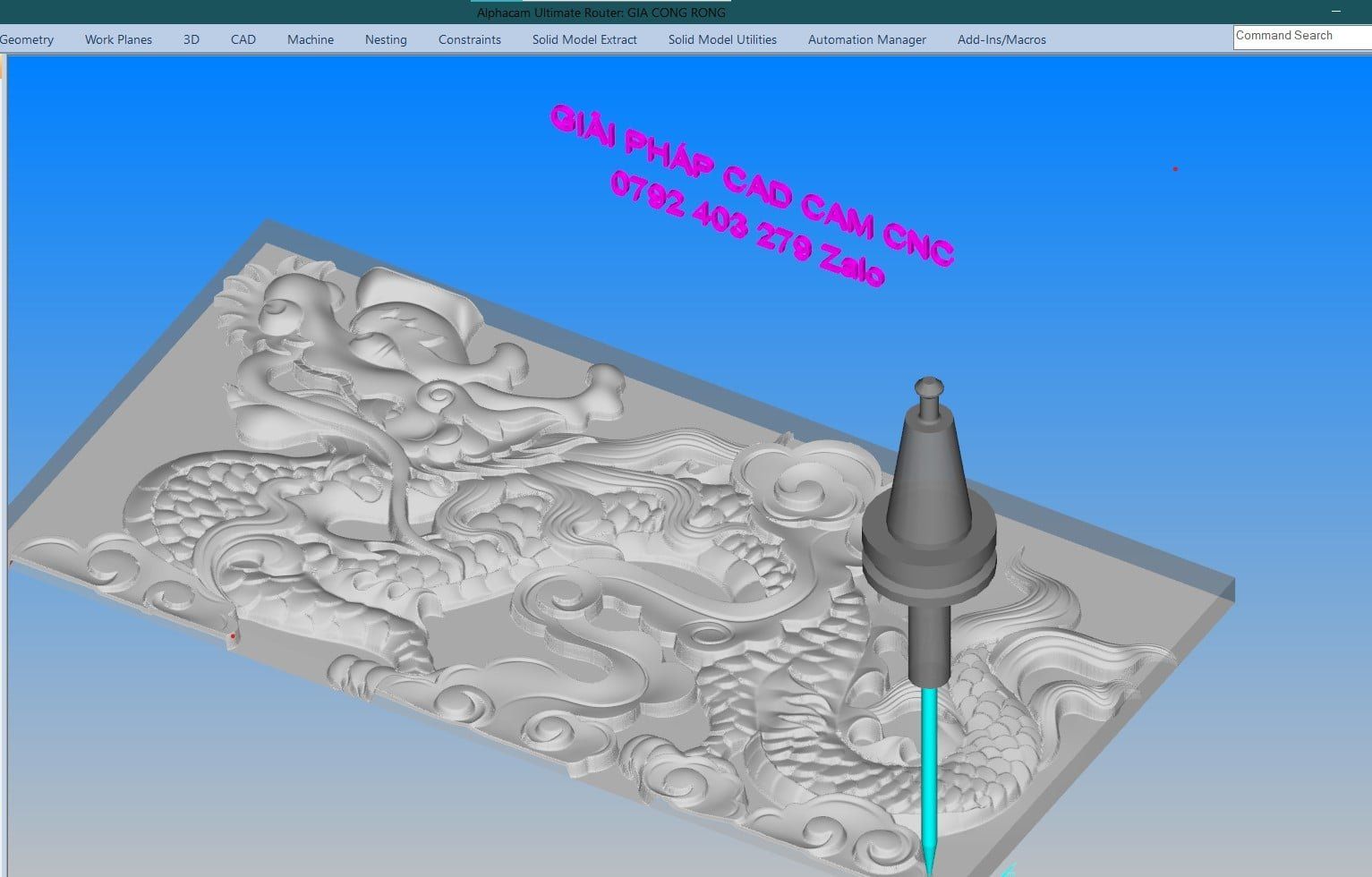
Task: Open the Constraints tab
Action: pyautogui.click(x=469, y=39)
